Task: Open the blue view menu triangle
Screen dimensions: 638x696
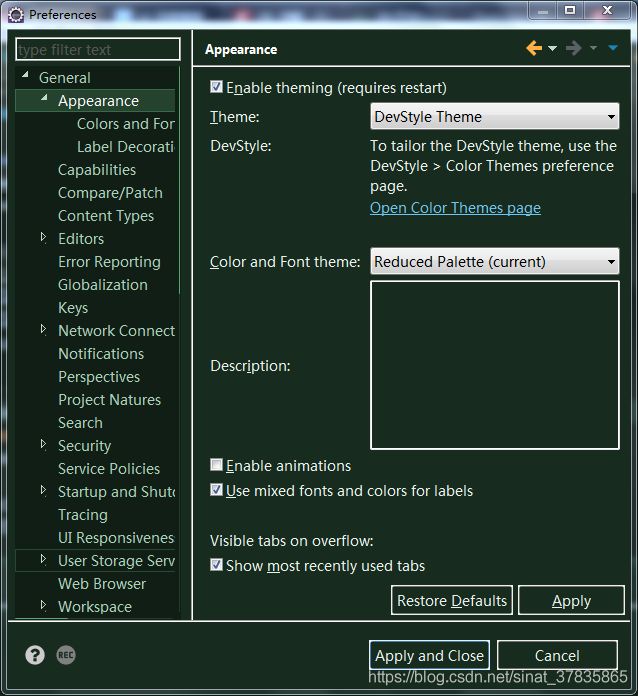Action: (613, 47)
